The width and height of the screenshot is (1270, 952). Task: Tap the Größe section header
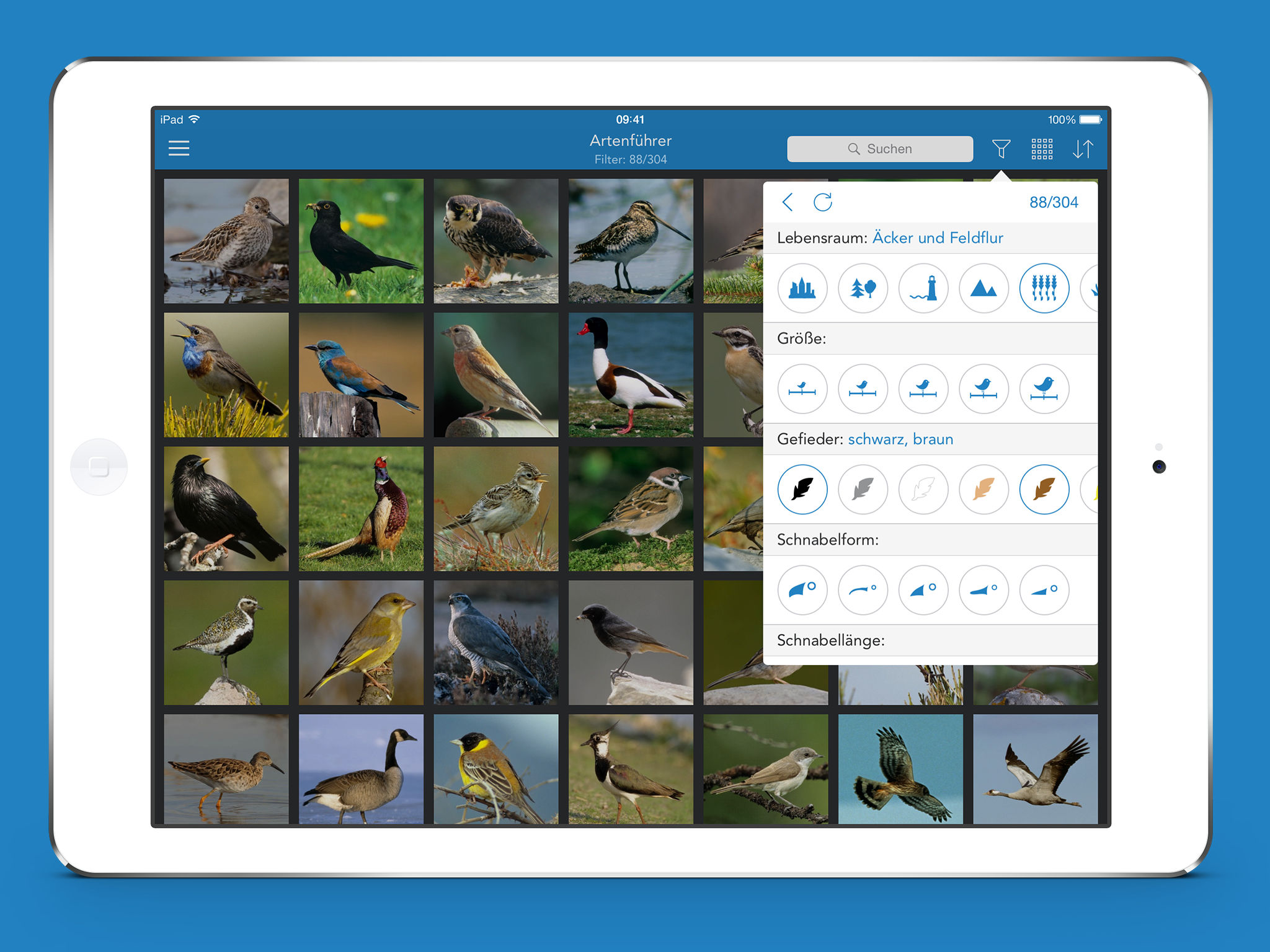[x=802, y=338]
